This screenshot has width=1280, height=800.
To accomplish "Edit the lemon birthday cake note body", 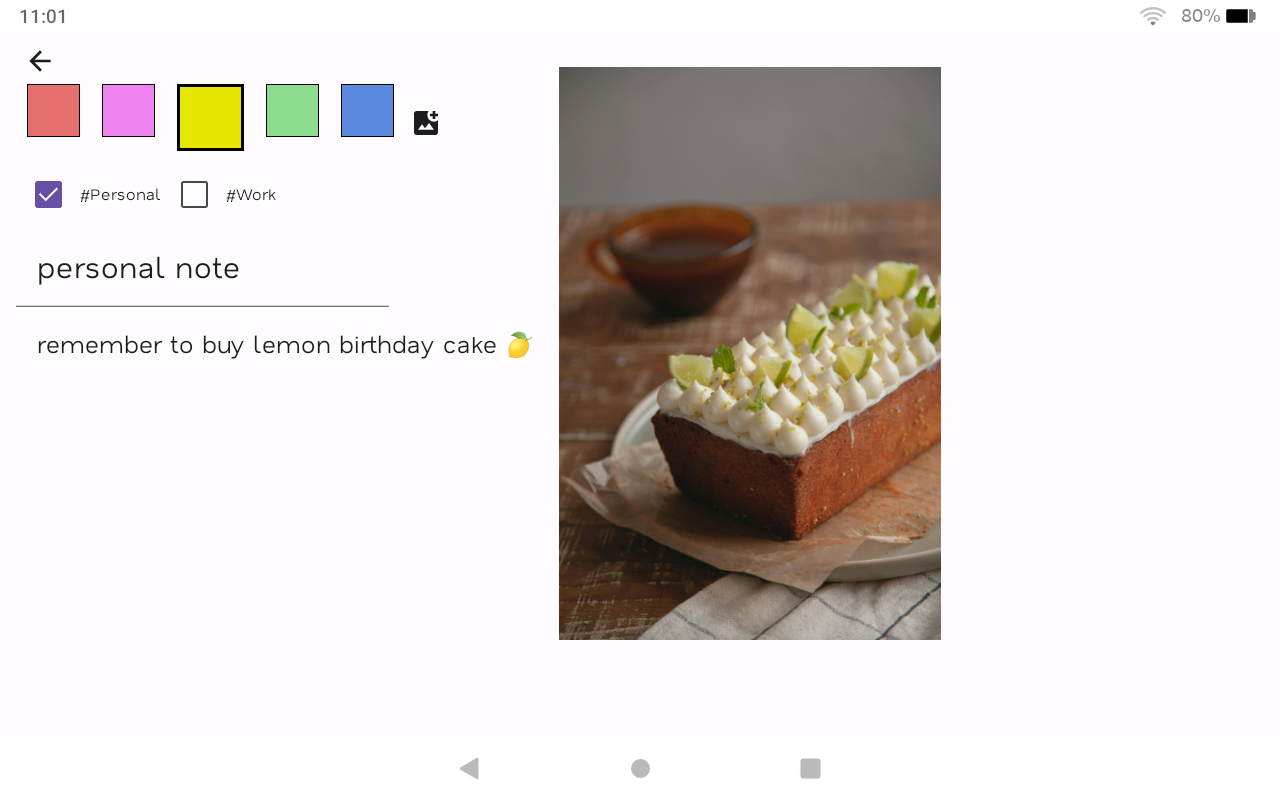I will click(x=284, y=345).
